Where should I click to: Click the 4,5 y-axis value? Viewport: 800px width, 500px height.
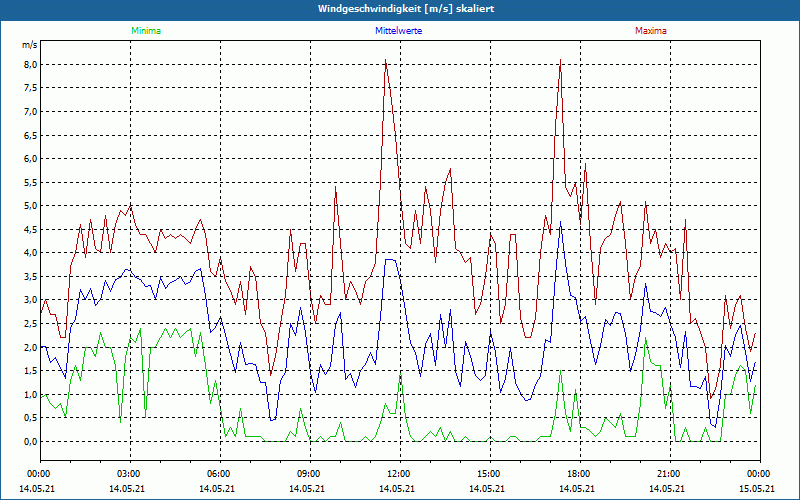pyautogui.click(x=31, y=229)
